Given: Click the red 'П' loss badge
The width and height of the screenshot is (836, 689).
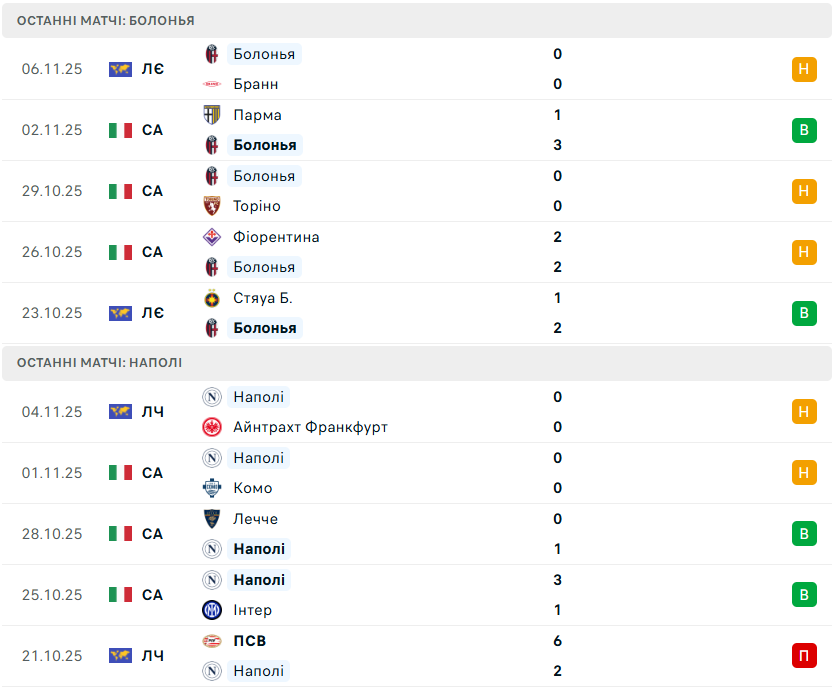Looking at the screenshot, I should point(804,656).
